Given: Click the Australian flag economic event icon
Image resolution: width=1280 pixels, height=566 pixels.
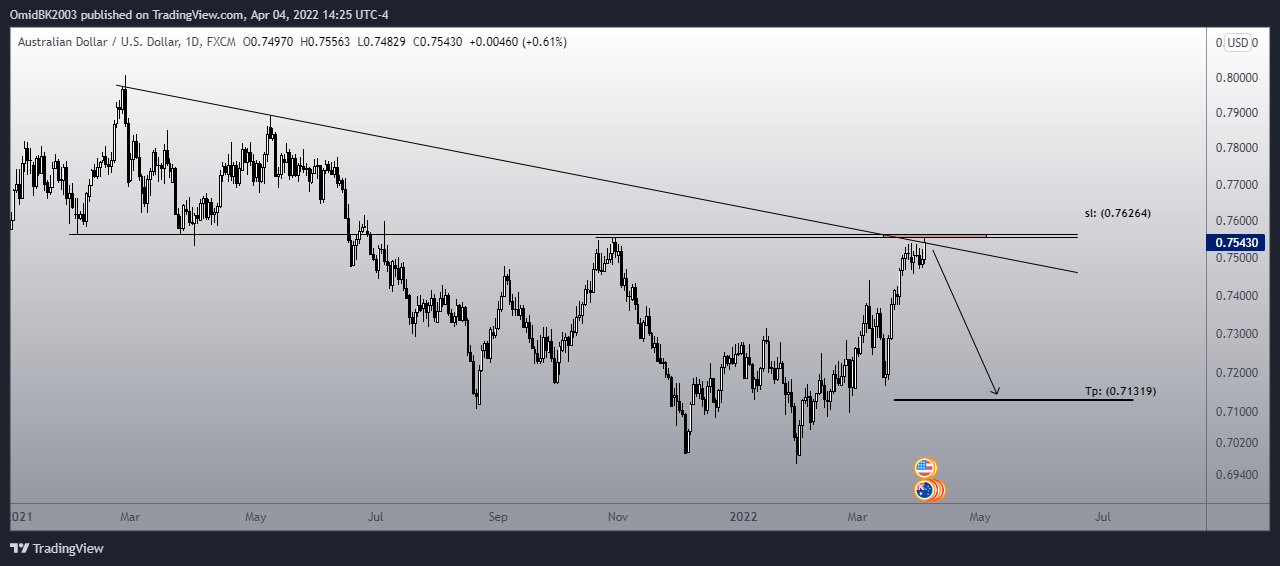Looking at the screenshot, I should [925, 490].
